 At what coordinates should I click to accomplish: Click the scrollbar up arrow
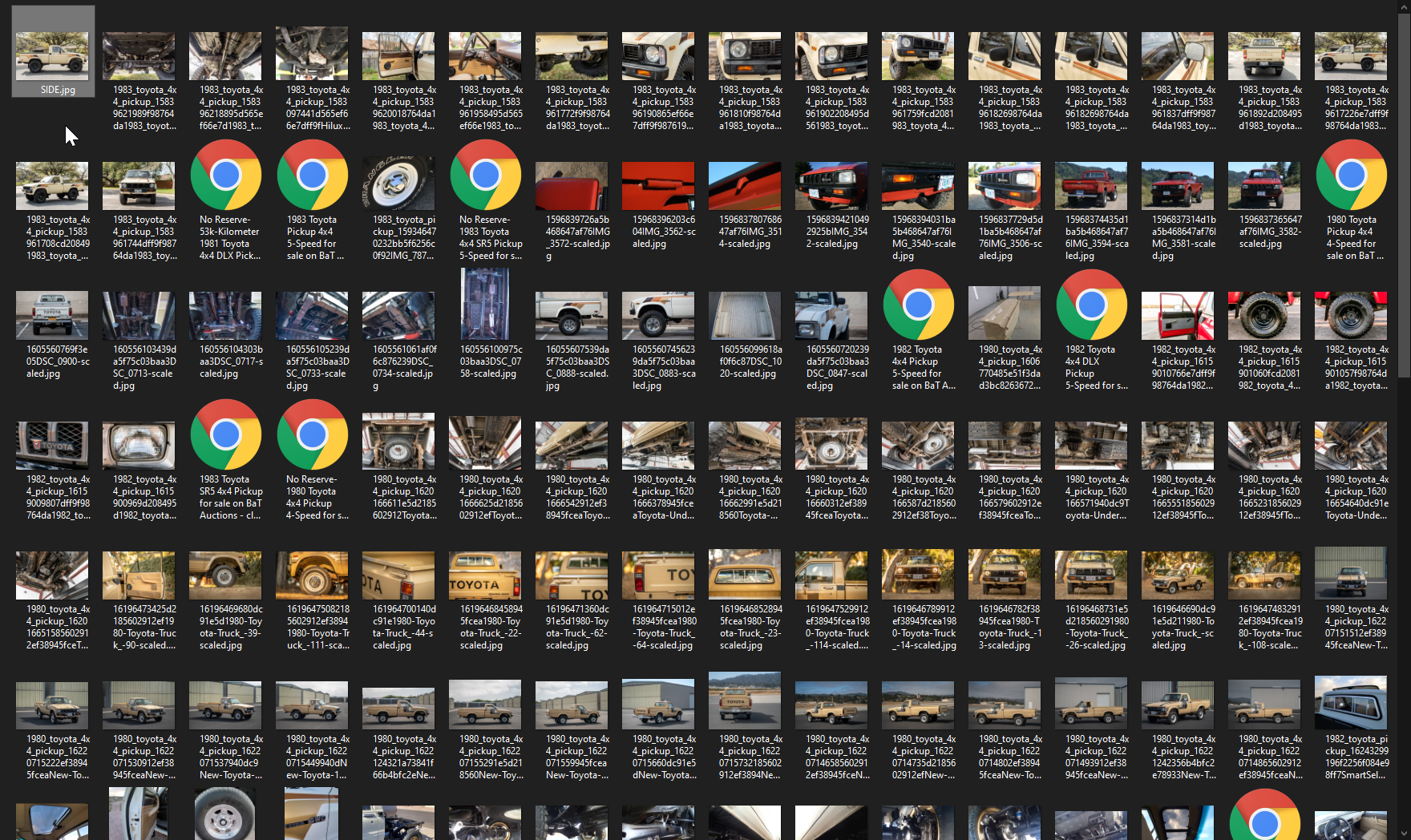coord(1404,6)
